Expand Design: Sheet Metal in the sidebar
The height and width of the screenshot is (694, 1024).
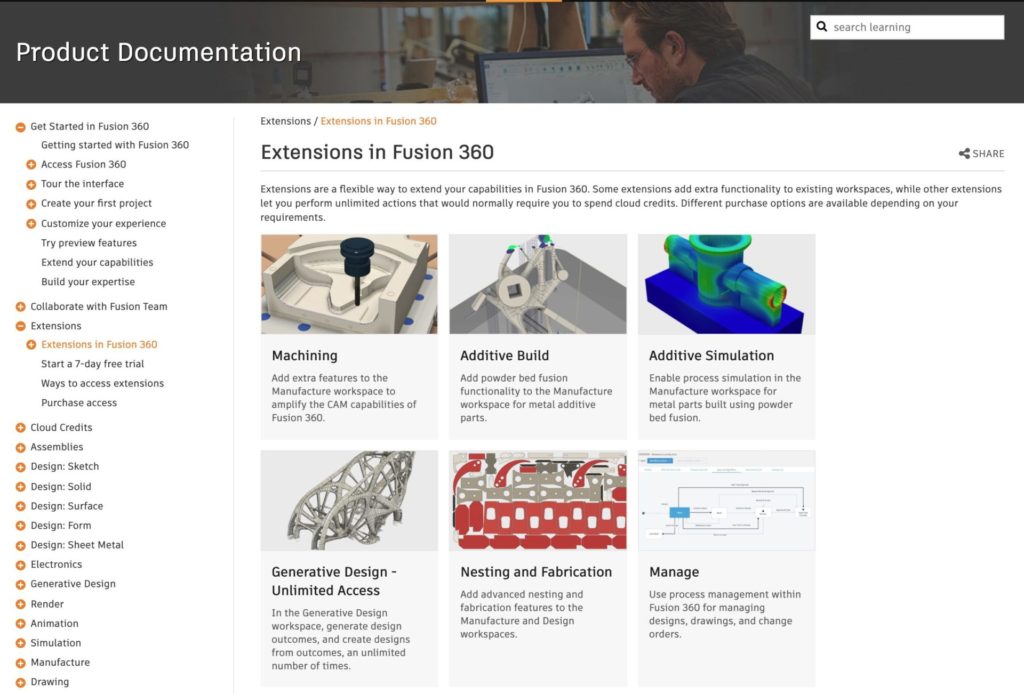[20, 544]
